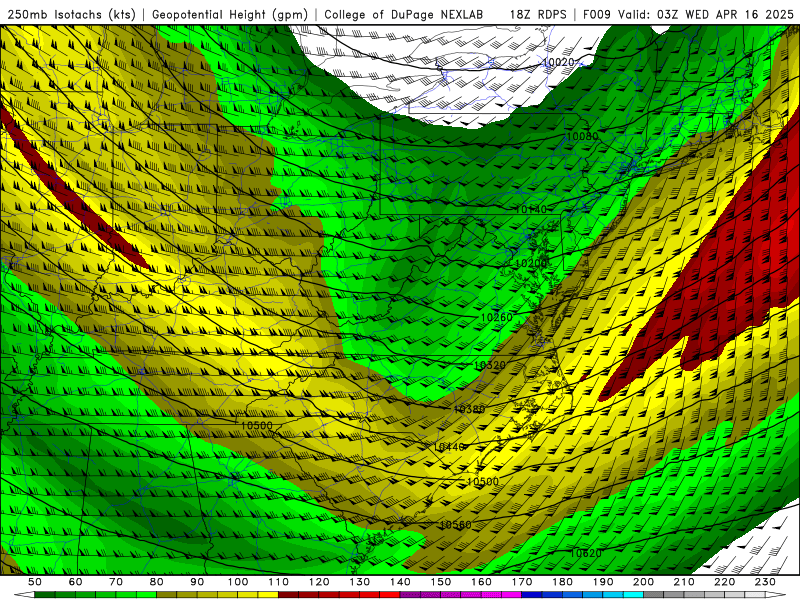Click the 140 value on the color scale
Viewport: 800px width, 600px height.
[401, 582]
